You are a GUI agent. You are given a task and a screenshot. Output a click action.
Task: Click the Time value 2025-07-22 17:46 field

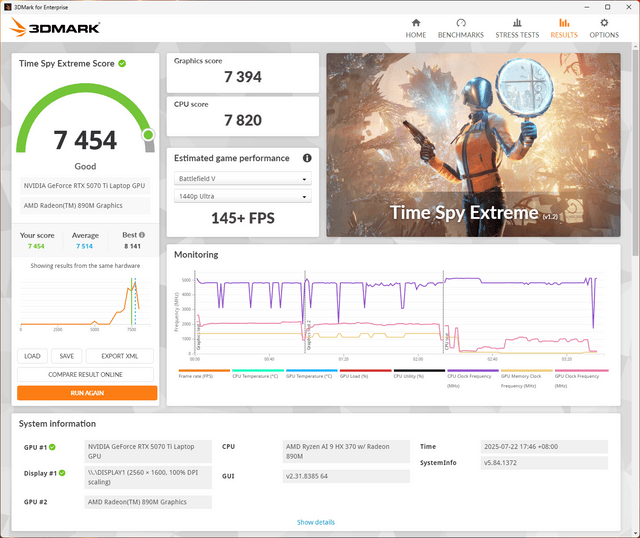coord(544,447)
